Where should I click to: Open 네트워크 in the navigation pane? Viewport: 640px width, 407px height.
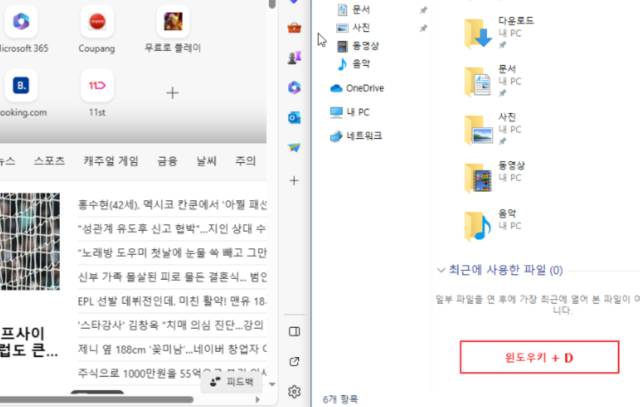pyautogui.click(x=363, y=135)
